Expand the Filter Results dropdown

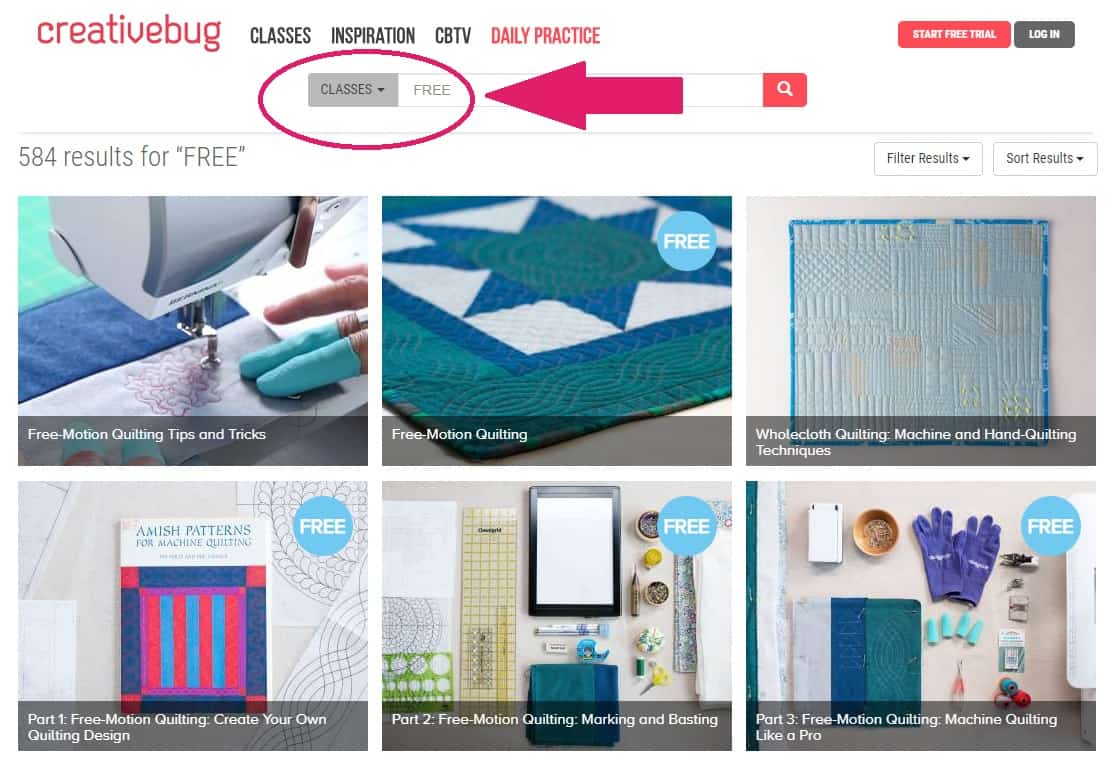coord(928,158)
